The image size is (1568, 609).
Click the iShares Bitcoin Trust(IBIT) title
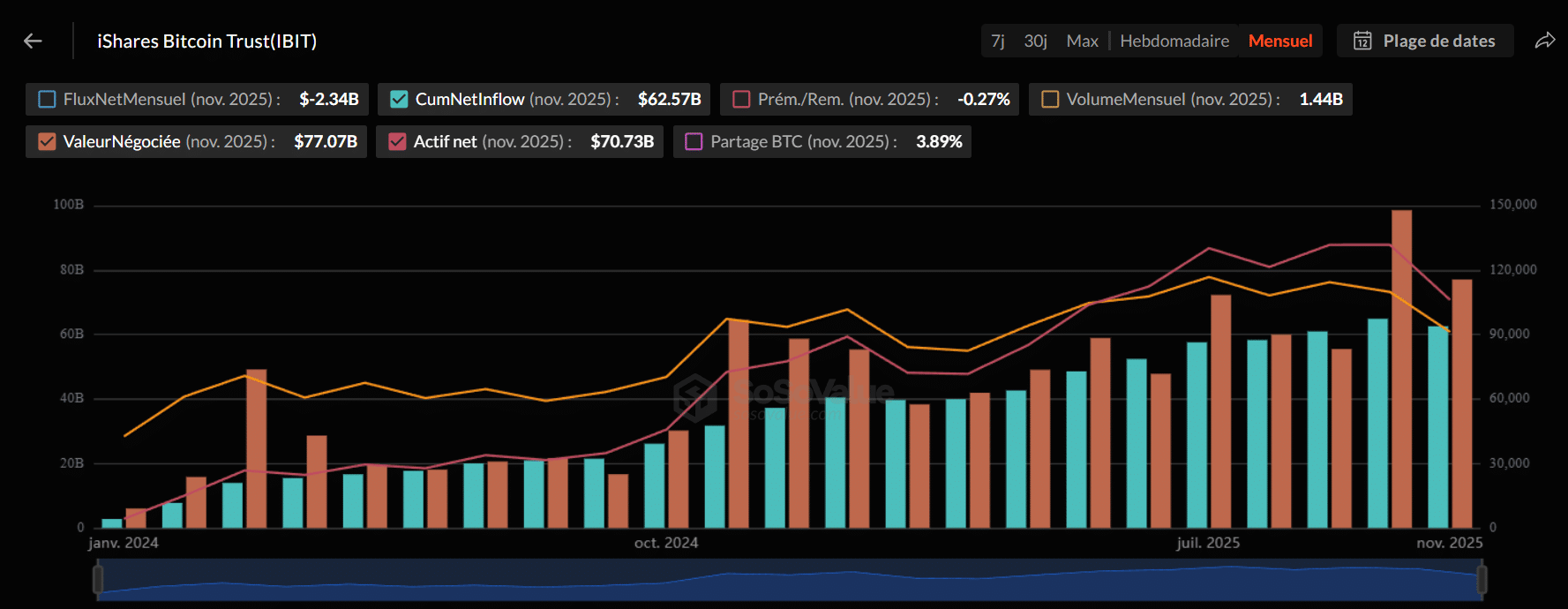[206, 41]
